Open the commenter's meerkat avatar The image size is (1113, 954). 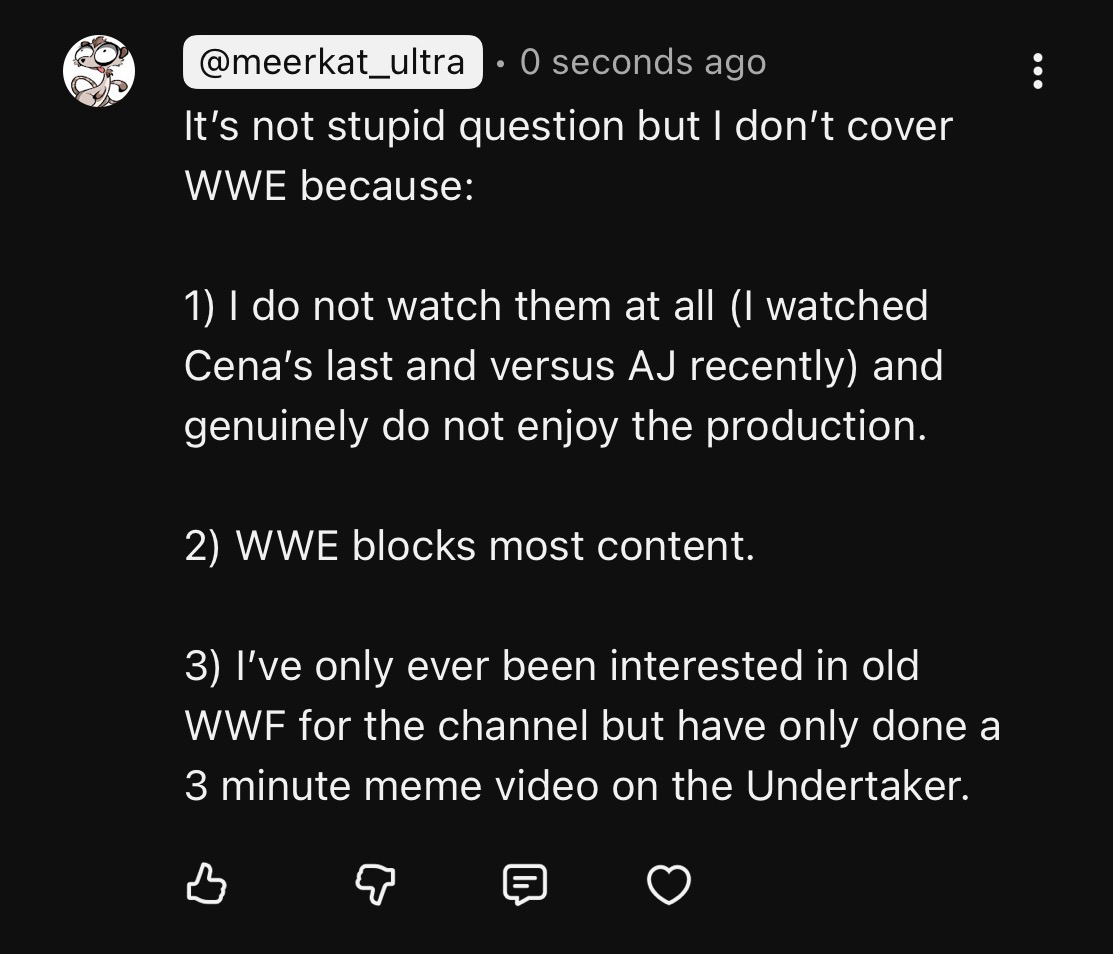coord(99,71)
